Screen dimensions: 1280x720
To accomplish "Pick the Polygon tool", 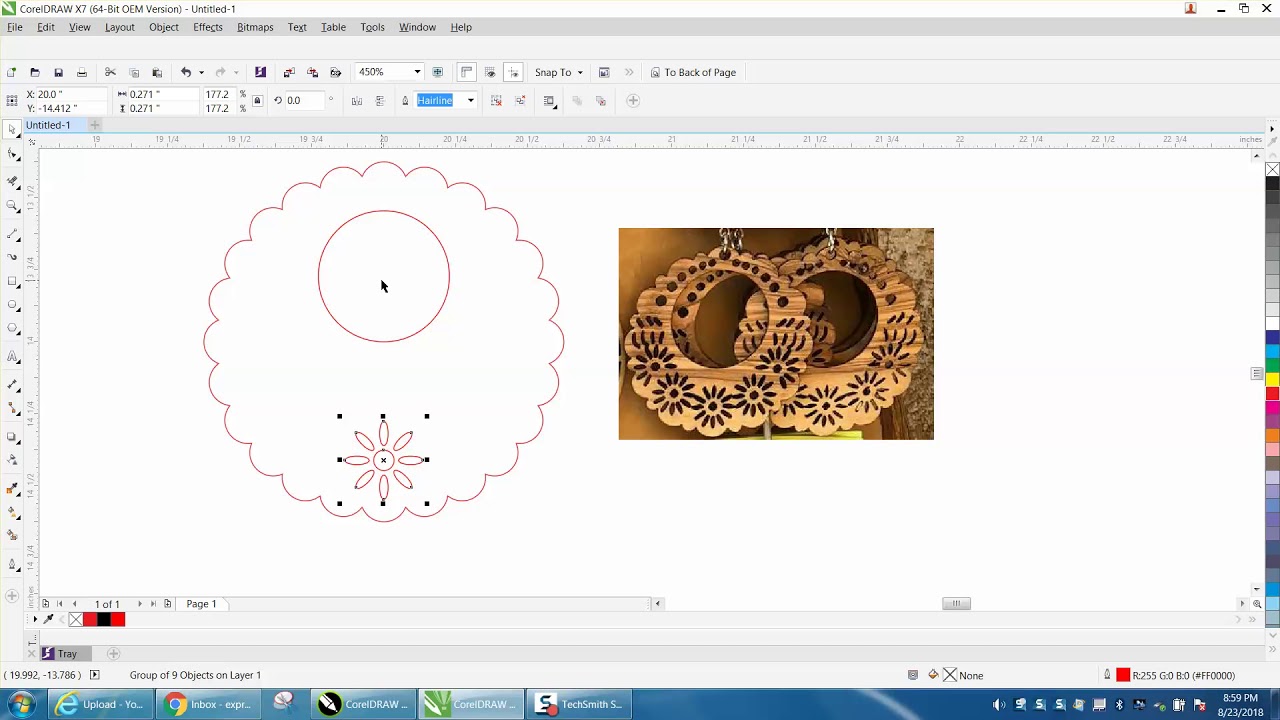I will point(12,329).
